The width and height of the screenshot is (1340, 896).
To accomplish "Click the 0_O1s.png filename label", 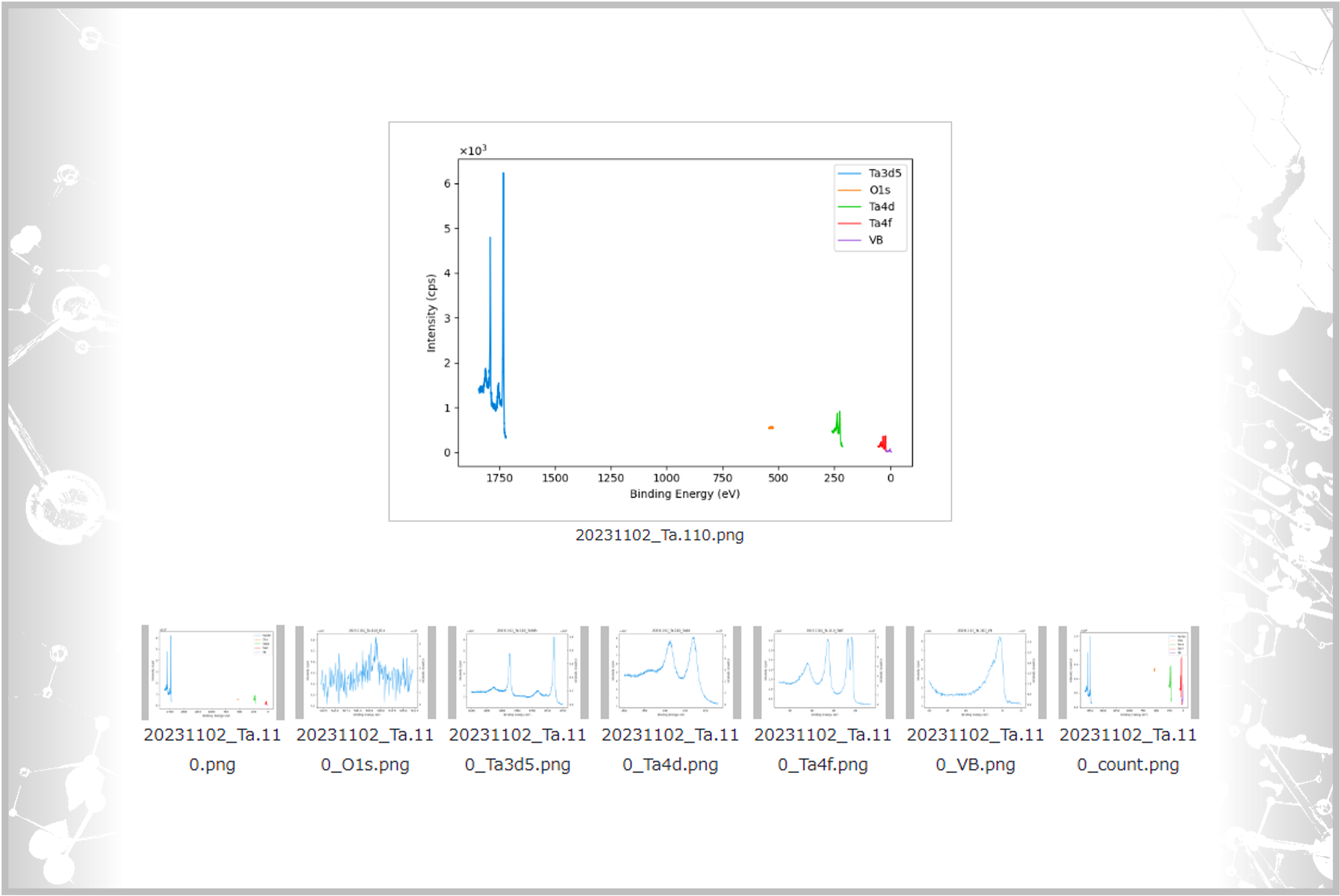I will [x=365, y=764].
